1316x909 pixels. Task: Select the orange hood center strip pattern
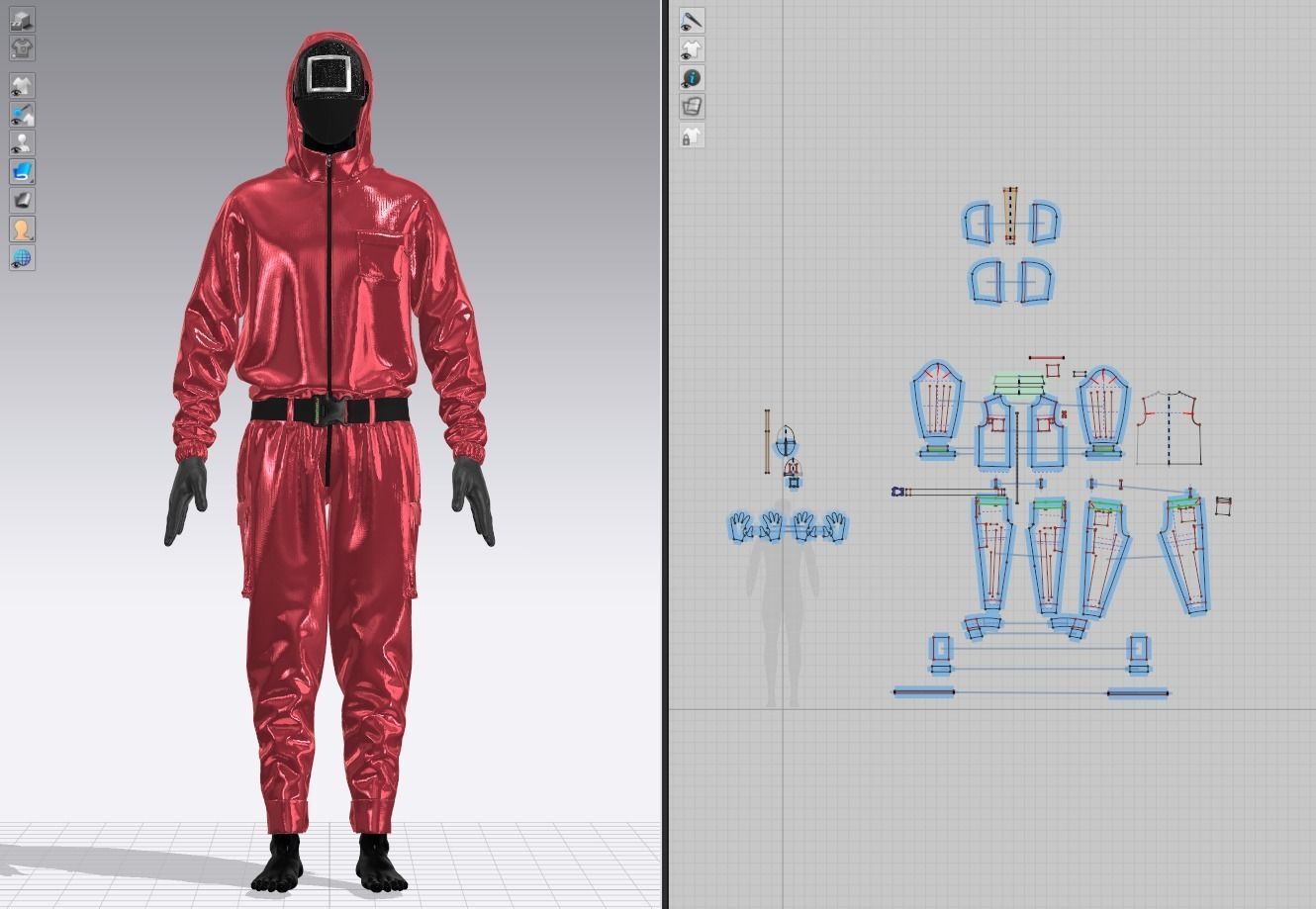pos(1010,216)
